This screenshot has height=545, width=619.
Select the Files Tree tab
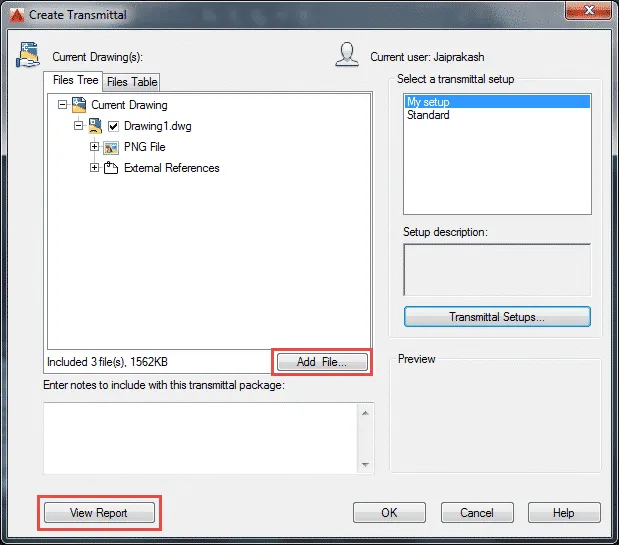[75, 80]
